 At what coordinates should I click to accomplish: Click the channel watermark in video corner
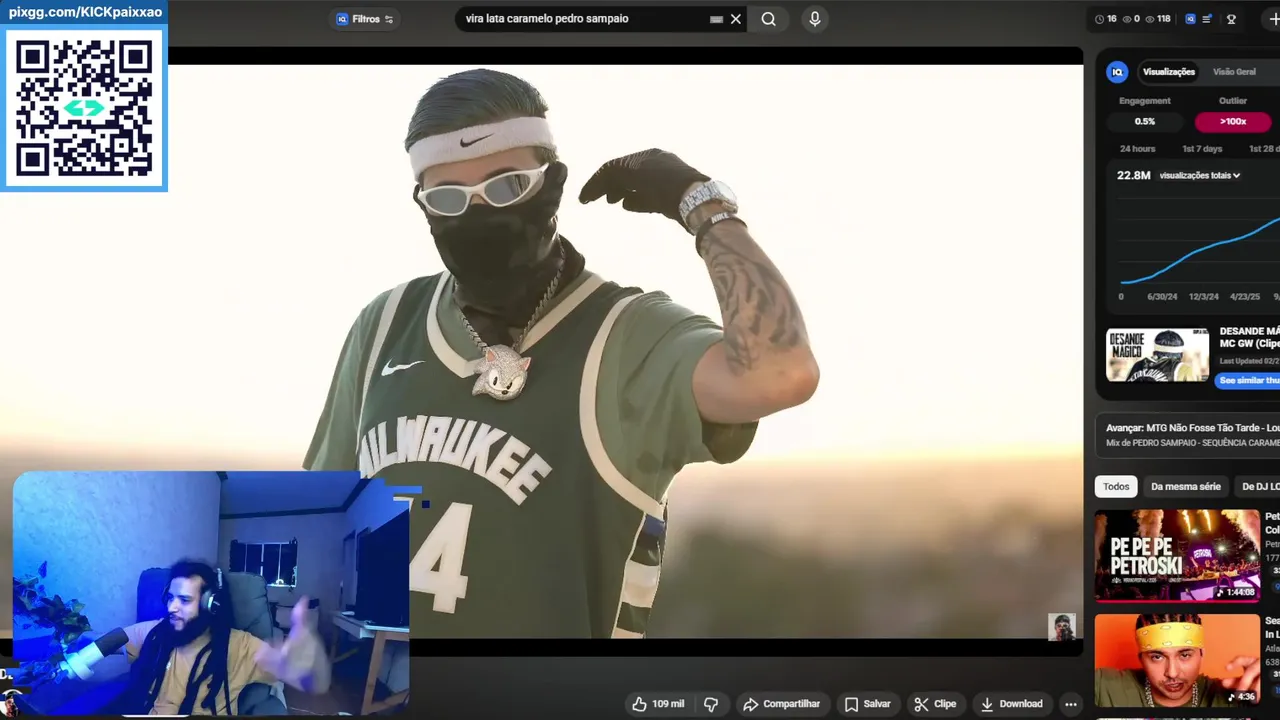click(x=1062, y=627)
